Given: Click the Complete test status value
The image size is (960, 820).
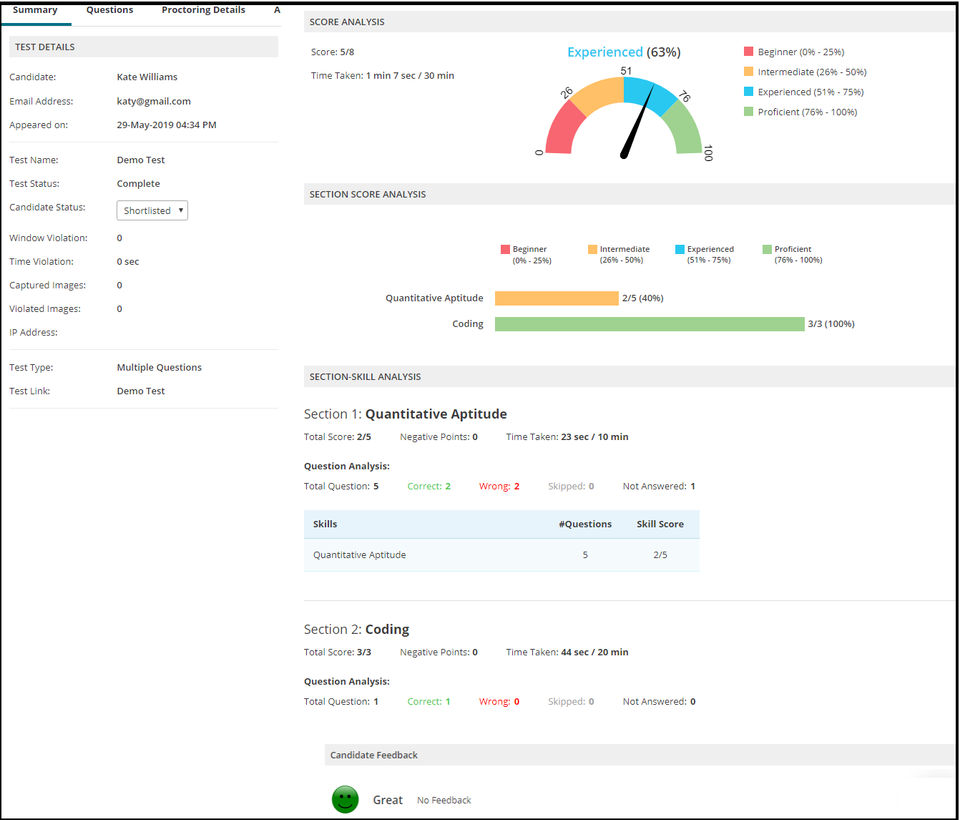Looking at the screenshot, I should tap(138, 184).
